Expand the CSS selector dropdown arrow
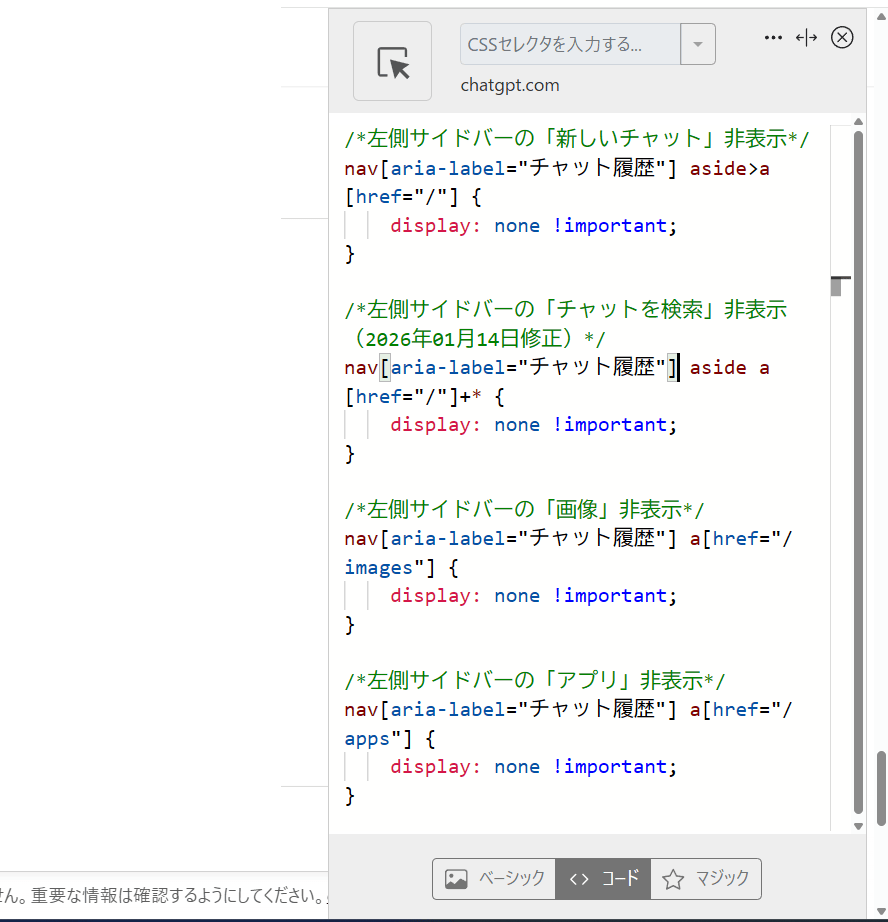888x922 pixels. (697, 45)
